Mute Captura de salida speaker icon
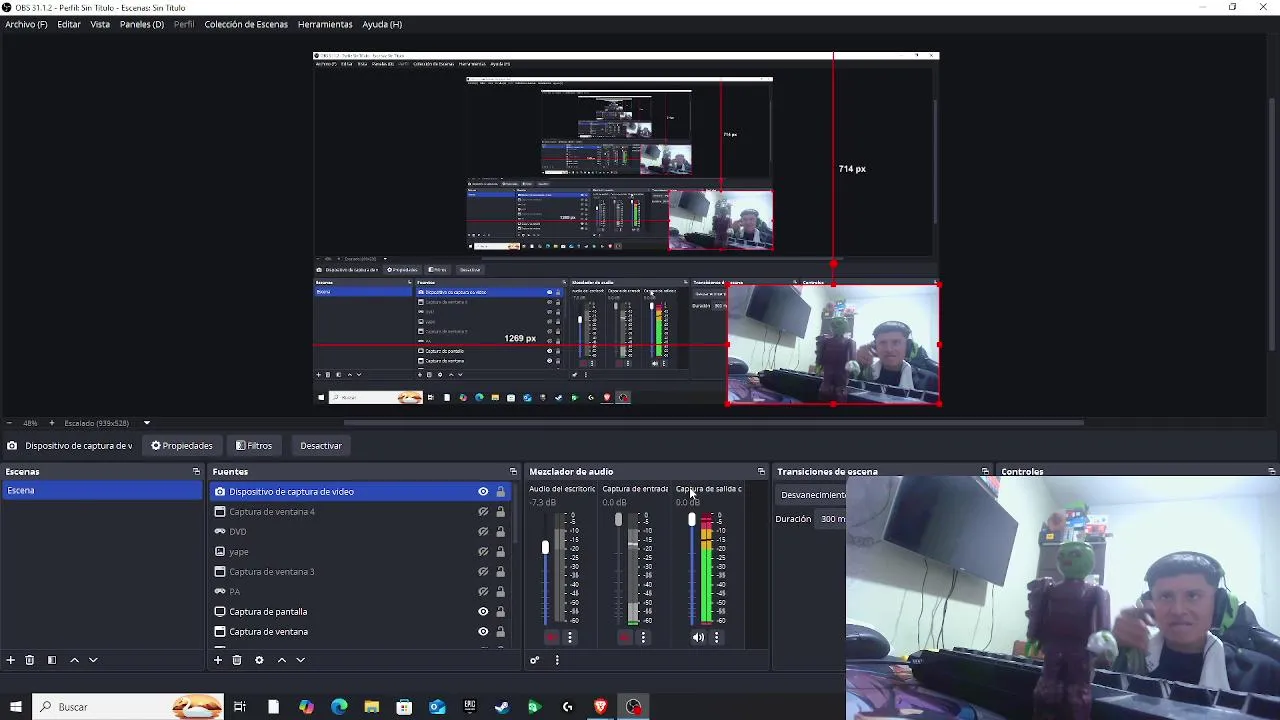 [698, 637]
